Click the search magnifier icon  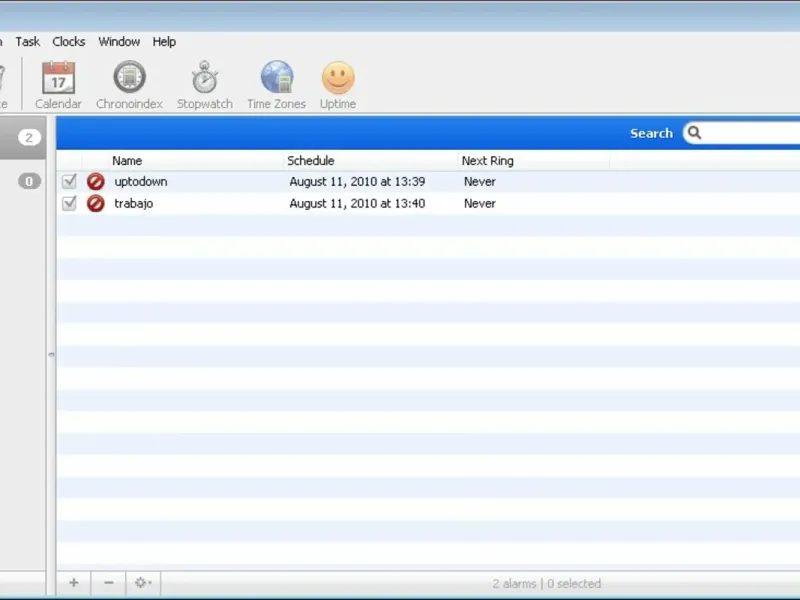[x=694, y=133]
